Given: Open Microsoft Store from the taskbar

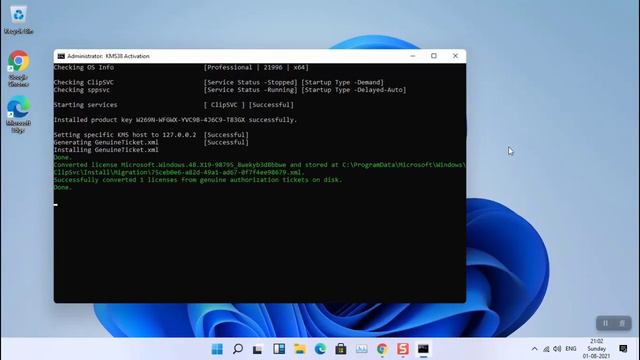Looking at the screenshot, I should [341, 349].
